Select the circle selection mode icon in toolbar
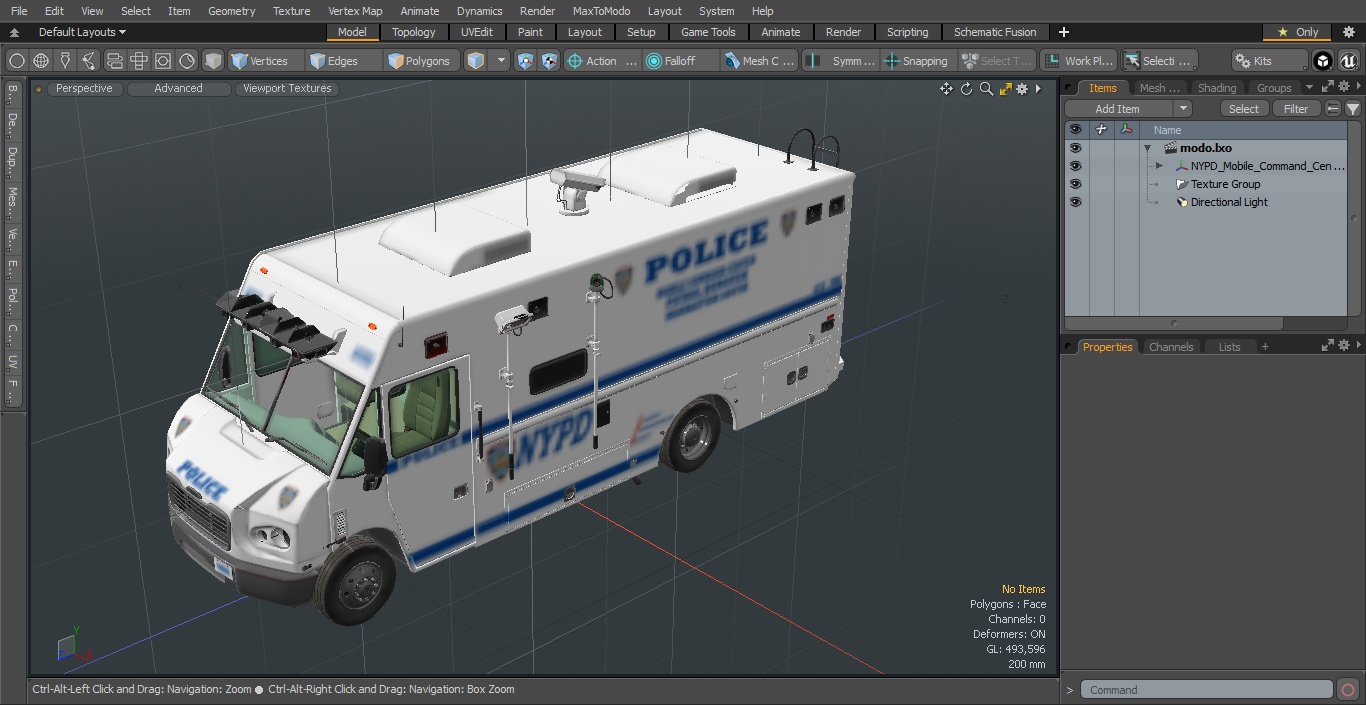Image resolution: width=1366 pixels, height=705 pixels. point(16,61)
